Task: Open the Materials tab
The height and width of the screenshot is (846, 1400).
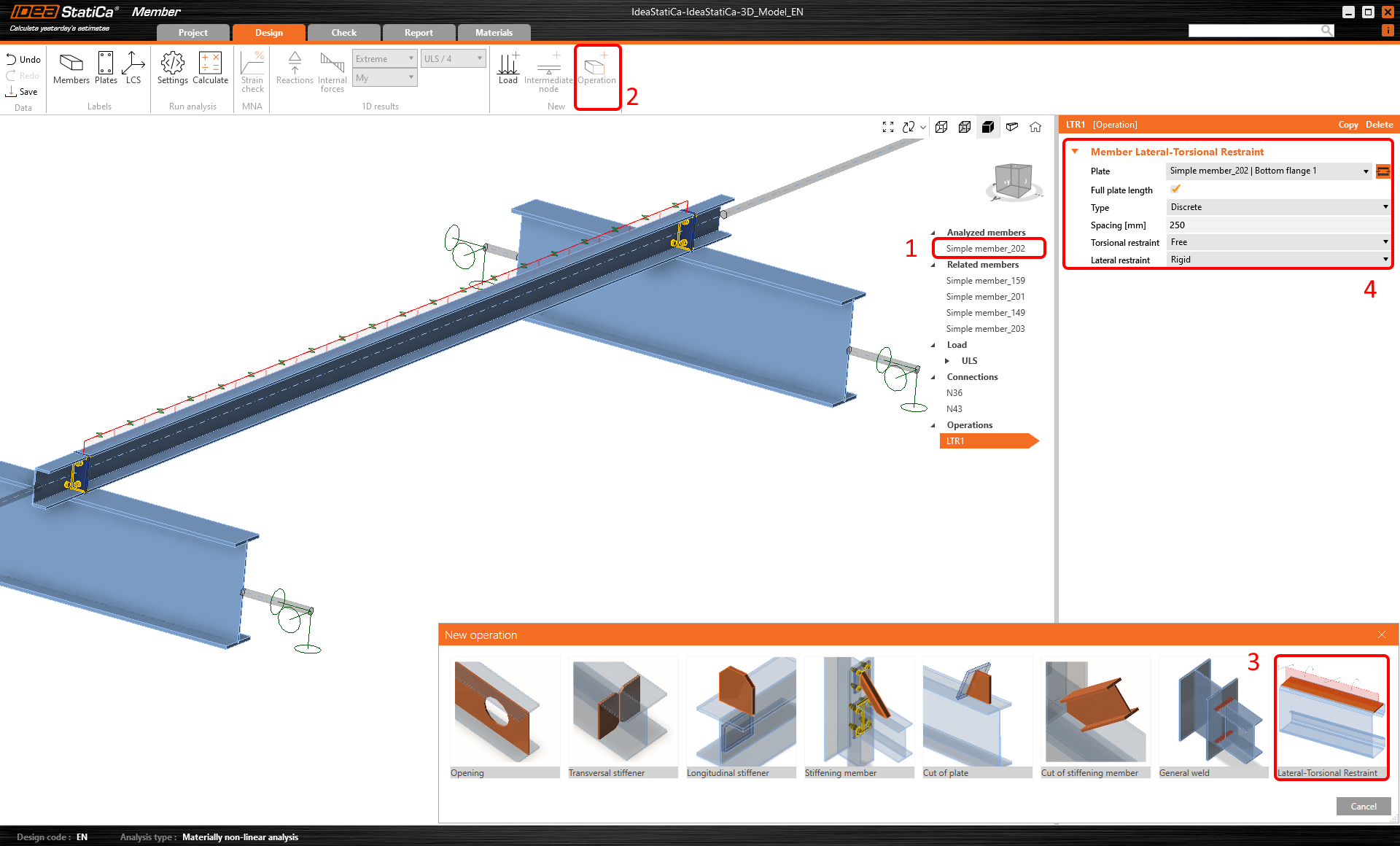Action: coord(494,33)
